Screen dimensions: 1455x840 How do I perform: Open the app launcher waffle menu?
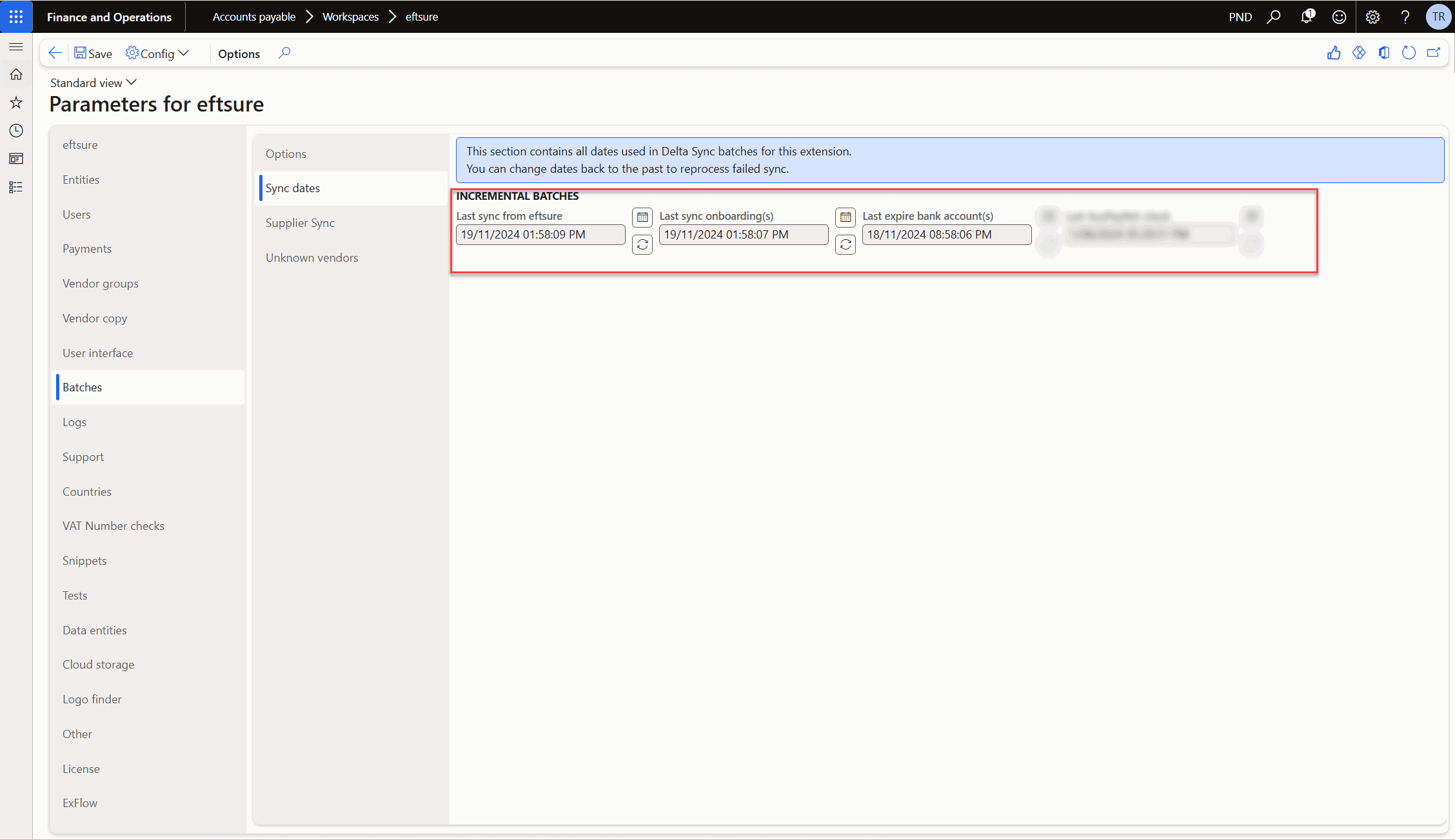(16, 16)
